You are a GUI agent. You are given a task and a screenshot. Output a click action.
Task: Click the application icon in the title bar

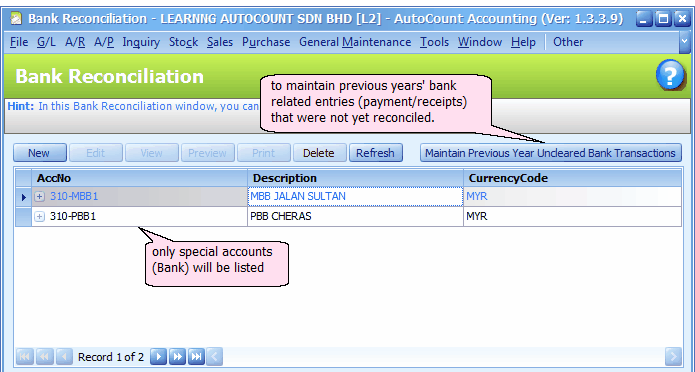tap(16, 19)
